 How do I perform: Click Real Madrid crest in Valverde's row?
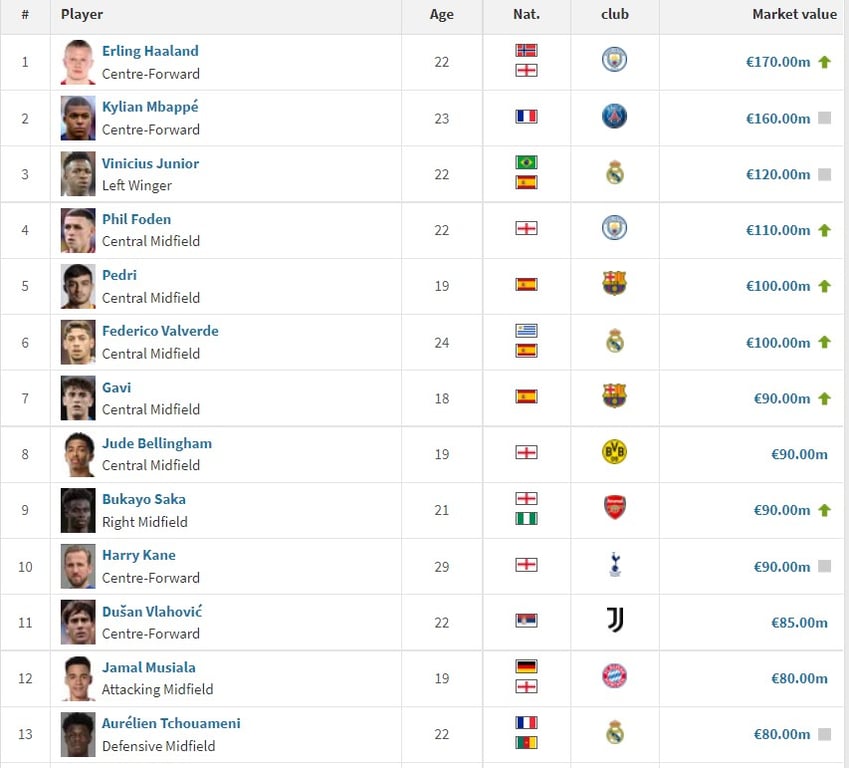tap(615, 340)
